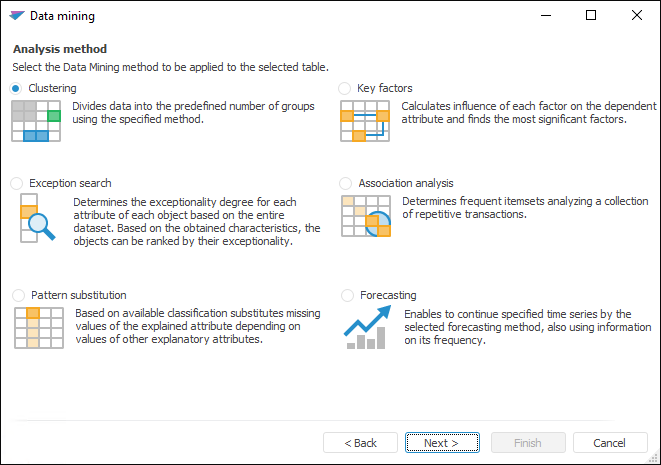Click the disabled Finish button
This screenshot has height=465, width=661.
coord(527,443)
